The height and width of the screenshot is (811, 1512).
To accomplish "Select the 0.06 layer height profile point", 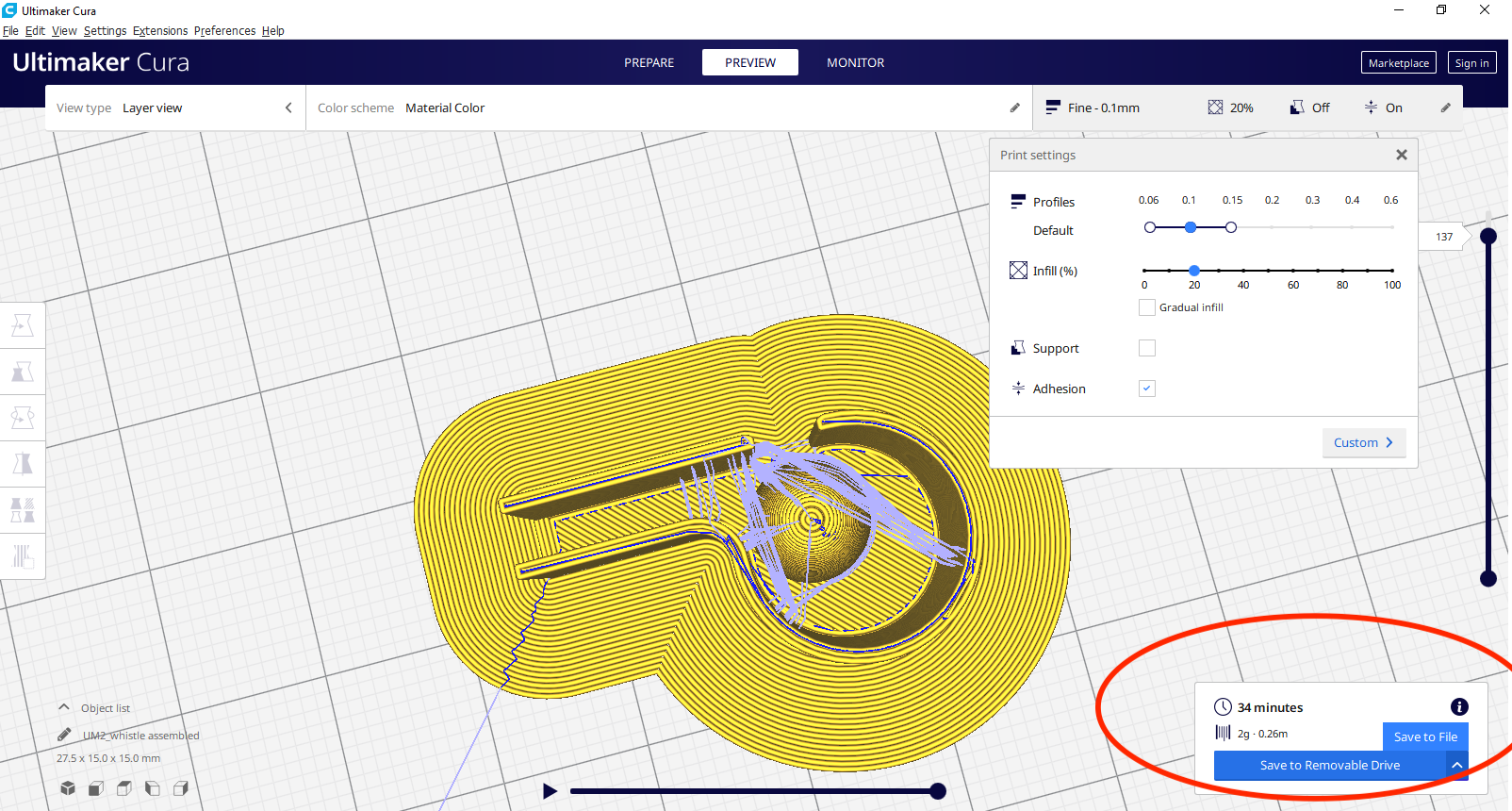I will tap(1150, 227).
